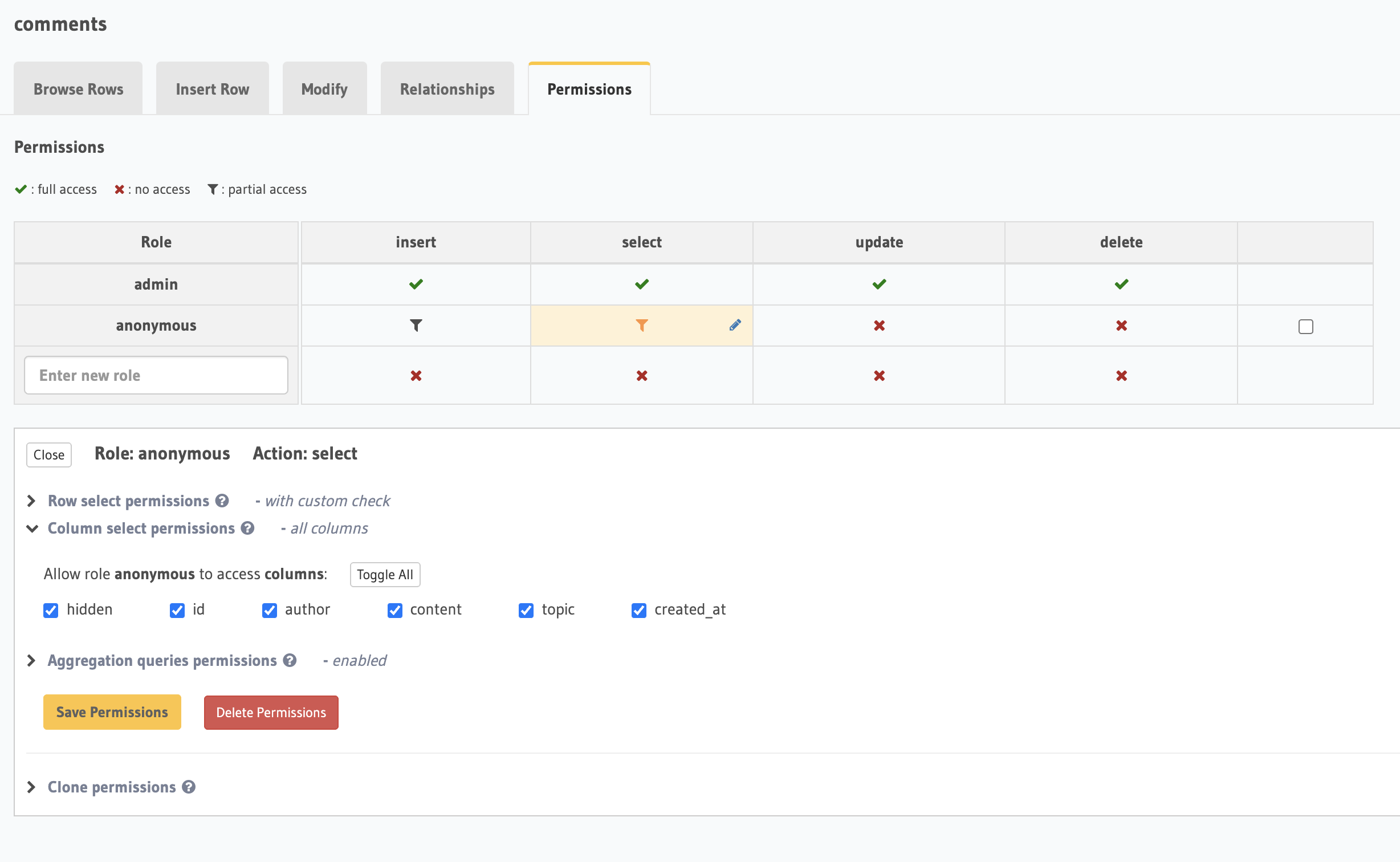Uncheck the content column checkbox
The width and height of the screenshot is (1400, 862).
tap(395, 610)
